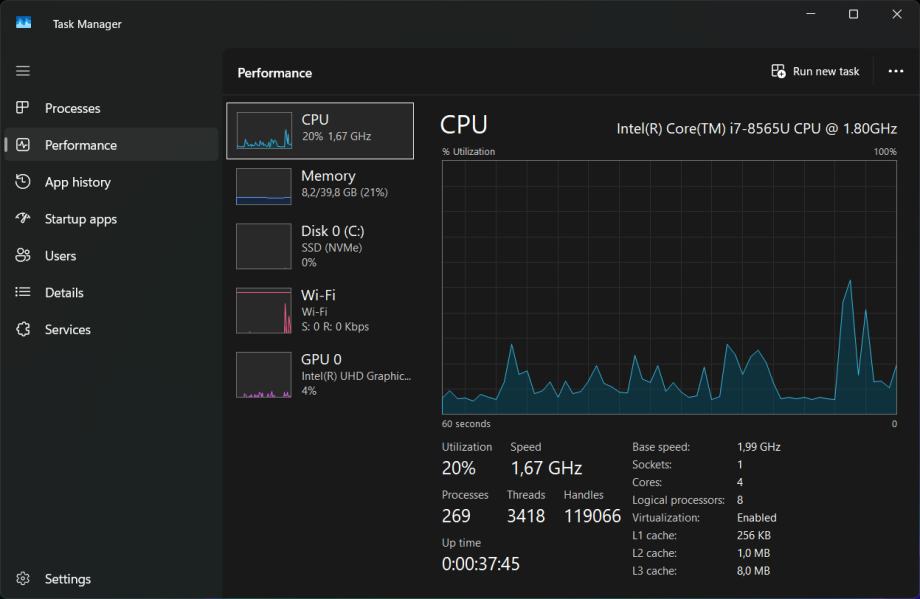Click the CPU utilization graph area
Viewport: 920px width, 599px height.
pos(669,286)
